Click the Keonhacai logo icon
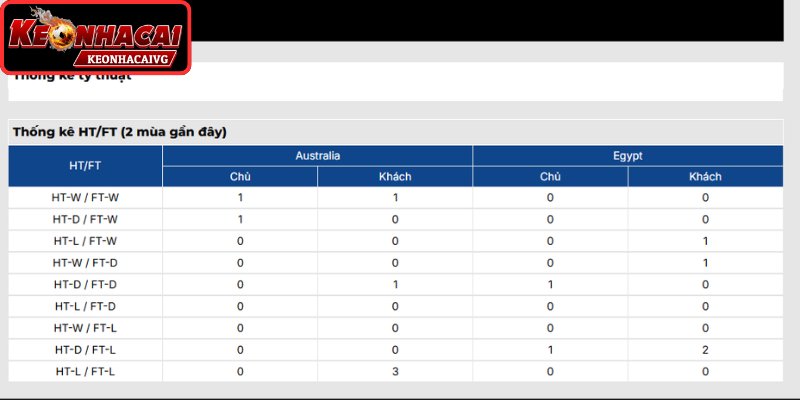The width and height of the screenshot is (800, 400). point(95,37)
